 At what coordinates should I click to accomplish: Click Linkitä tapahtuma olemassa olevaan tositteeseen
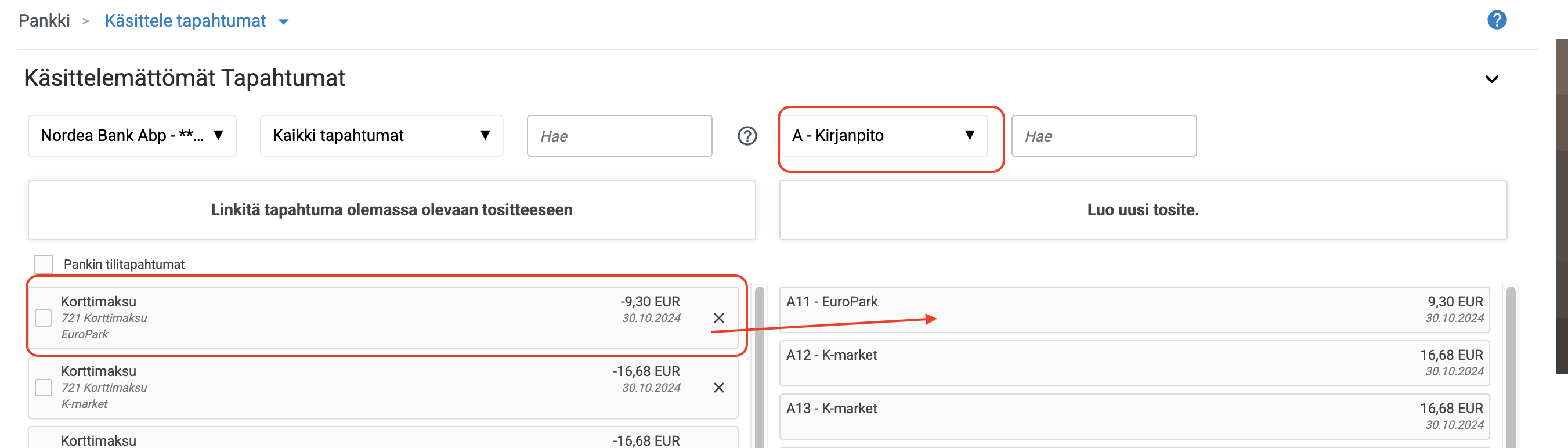tap(391, 210)
